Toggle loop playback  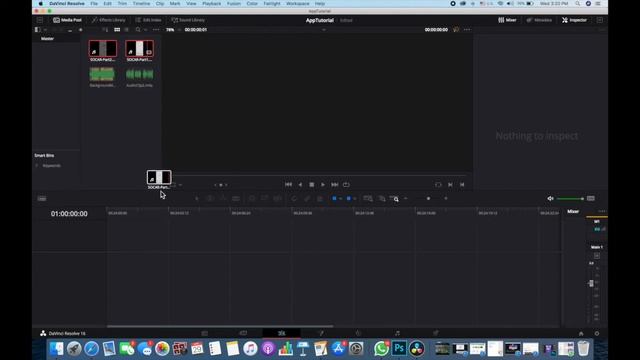click(x=346, y=184)
